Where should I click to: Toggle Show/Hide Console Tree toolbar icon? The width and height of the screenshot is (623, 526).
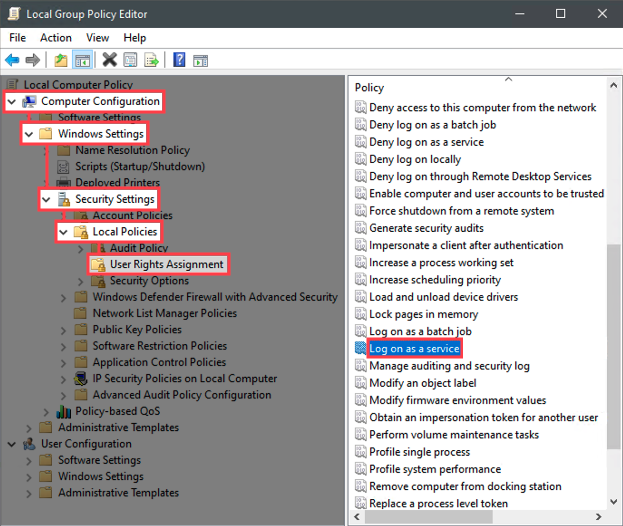pos(83,60)
